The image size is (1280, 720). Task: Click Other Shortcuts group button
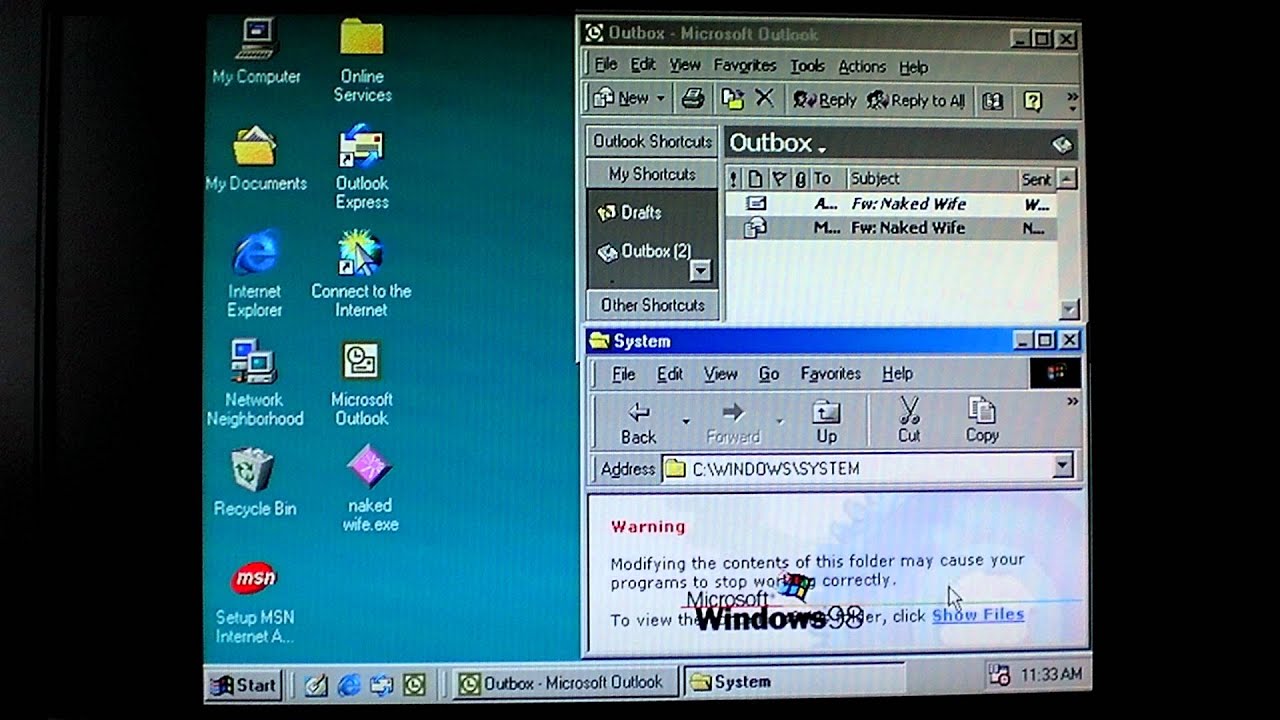click(651, 305)
